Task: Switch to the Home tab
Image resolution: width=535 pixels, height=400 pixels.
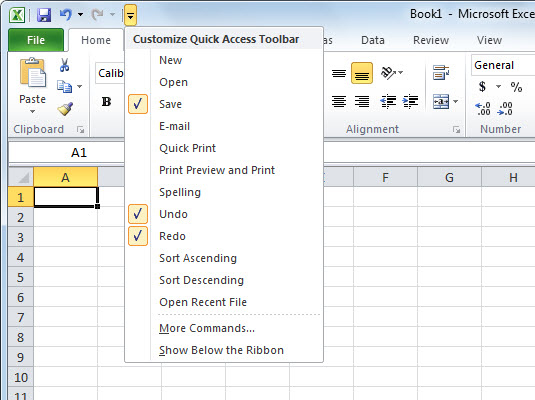Action: (96, 40)
